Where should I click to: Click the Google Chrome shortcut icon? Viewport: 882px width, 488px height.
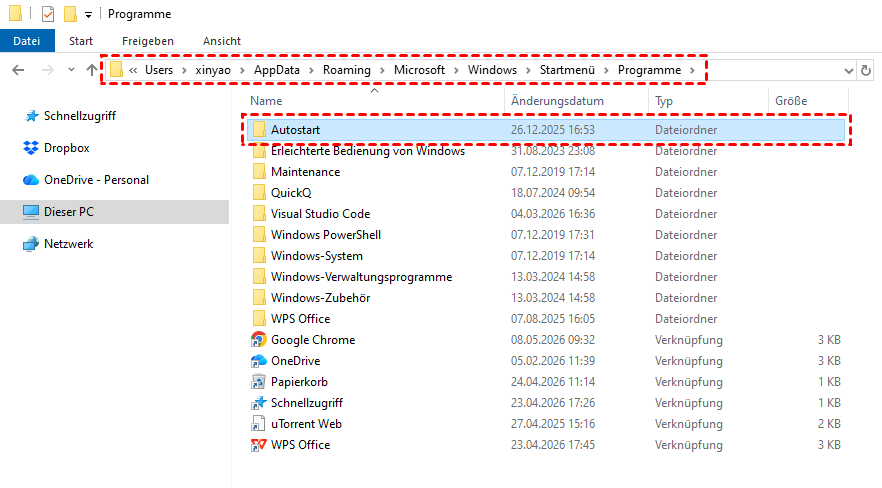click(258, 340)
